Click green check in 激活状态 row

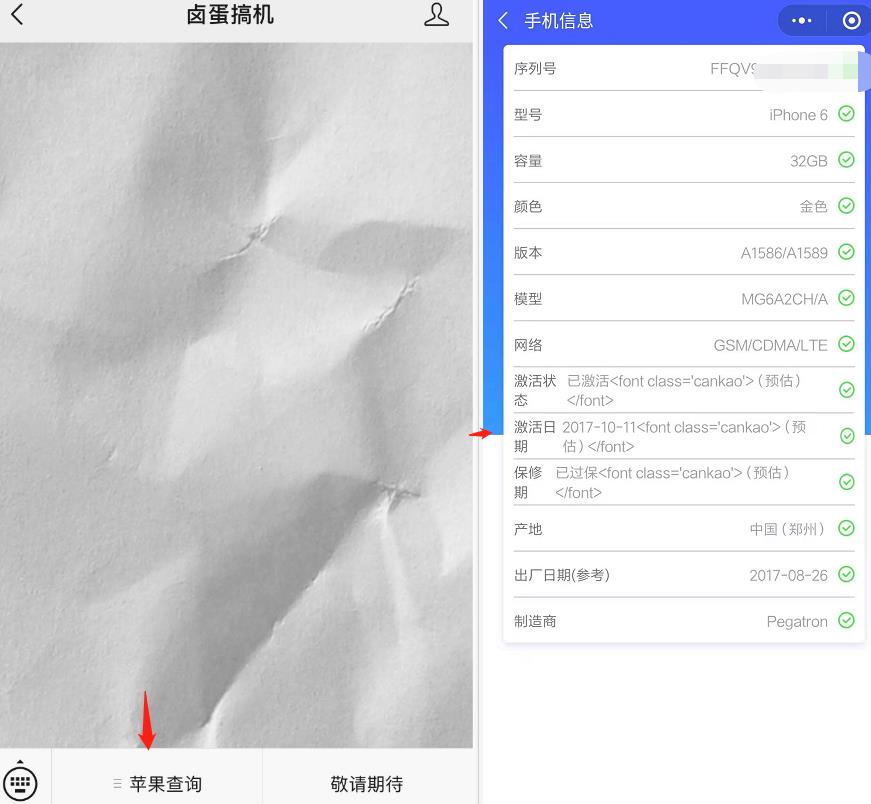tap(847, 390)
